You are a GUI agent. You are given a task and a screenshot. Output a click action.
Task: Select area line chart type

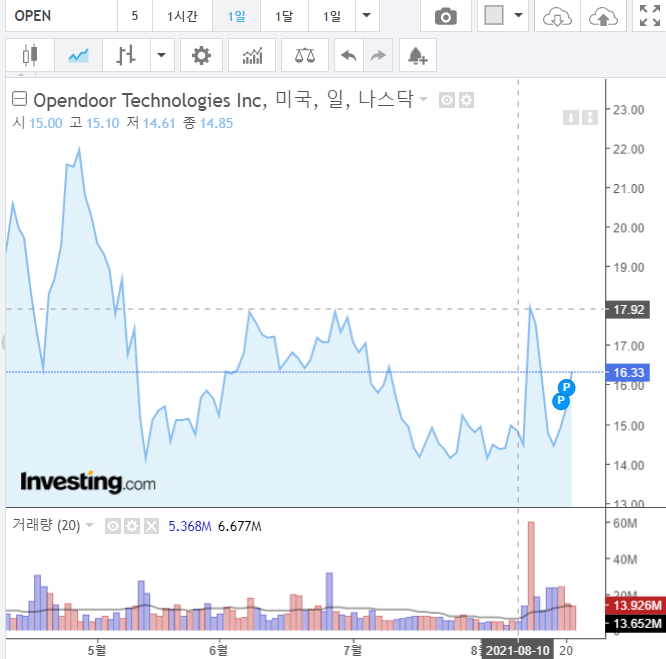pos(78,55)
